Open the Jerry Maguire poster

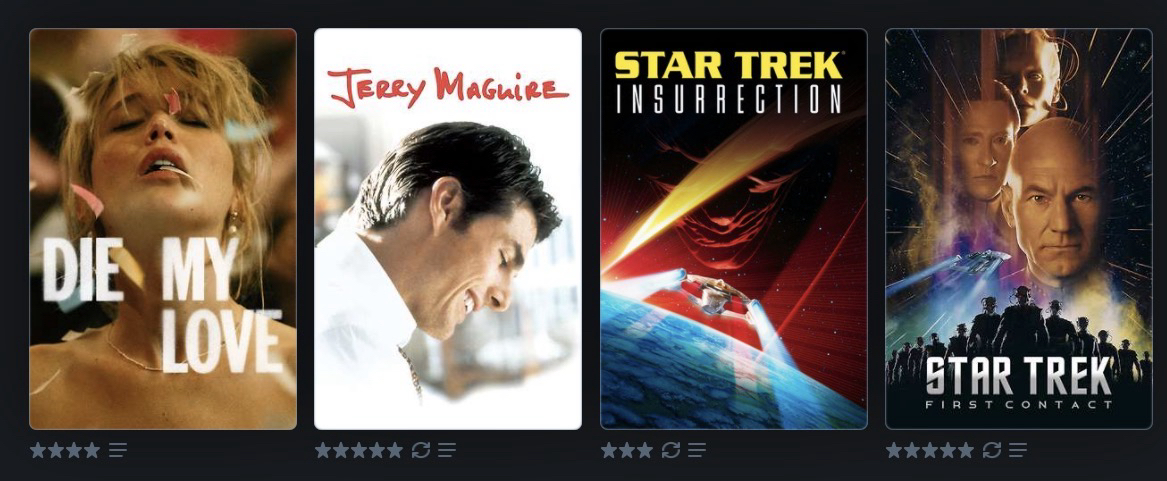448,229
